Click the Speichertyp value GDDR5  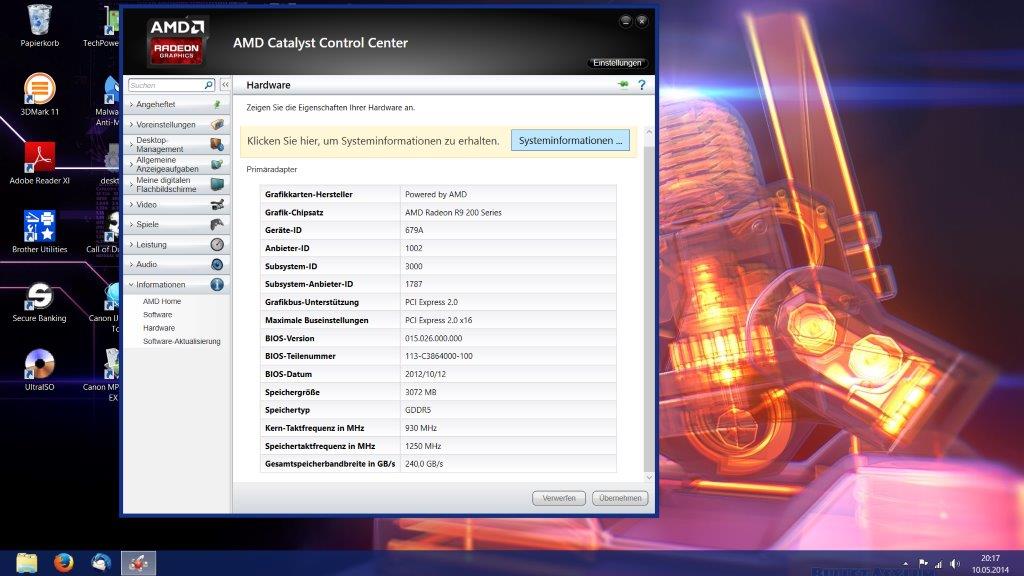click(x=418, y=410)
